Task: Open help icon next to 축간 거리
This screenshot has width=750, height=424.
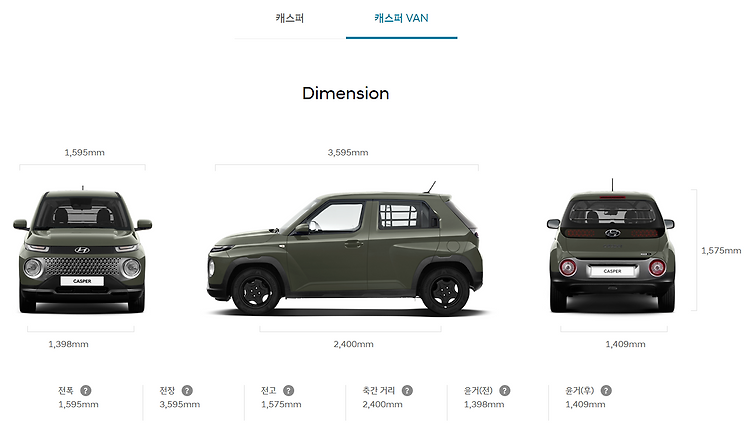Action: click(407, 391)
